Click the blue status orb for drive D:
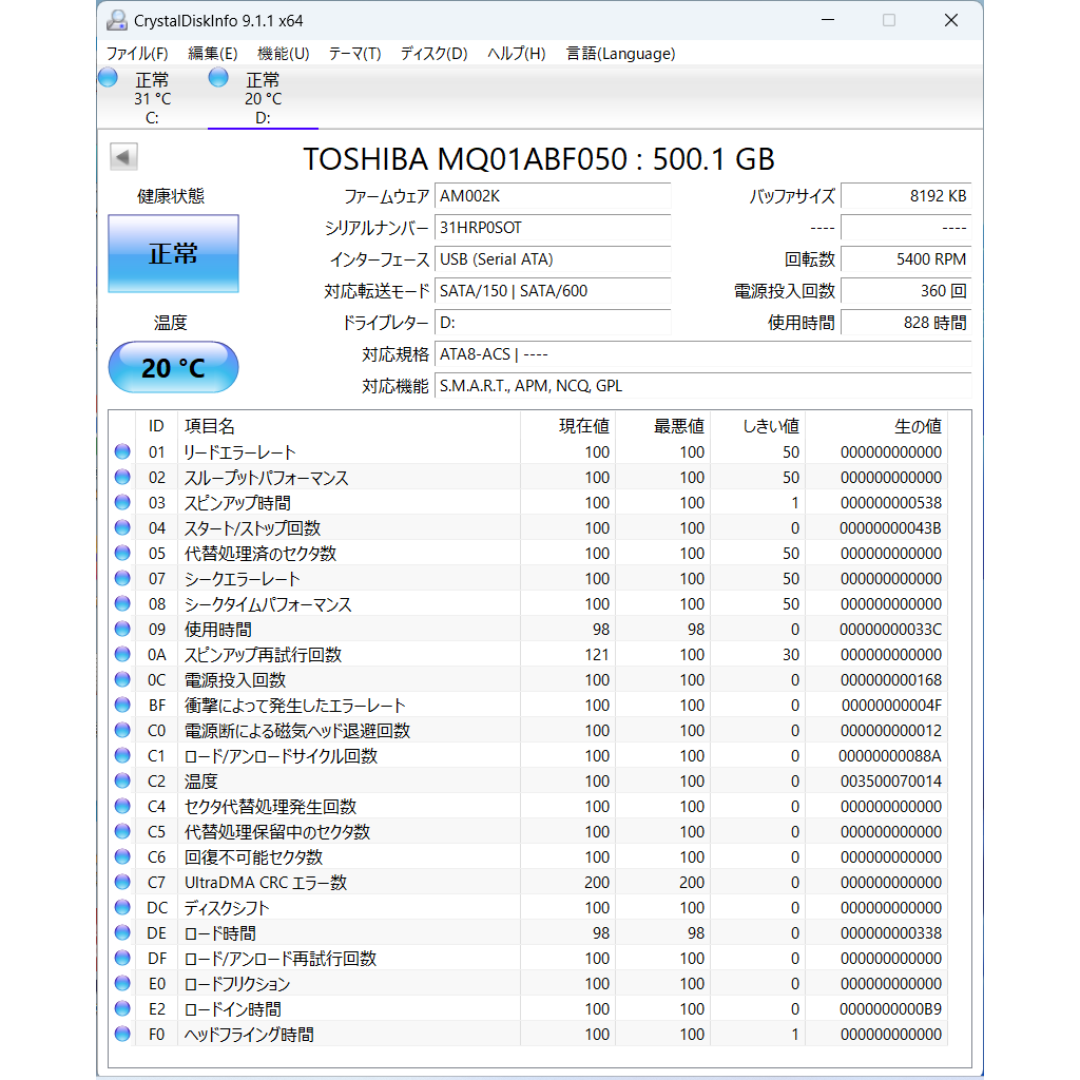 218,77
